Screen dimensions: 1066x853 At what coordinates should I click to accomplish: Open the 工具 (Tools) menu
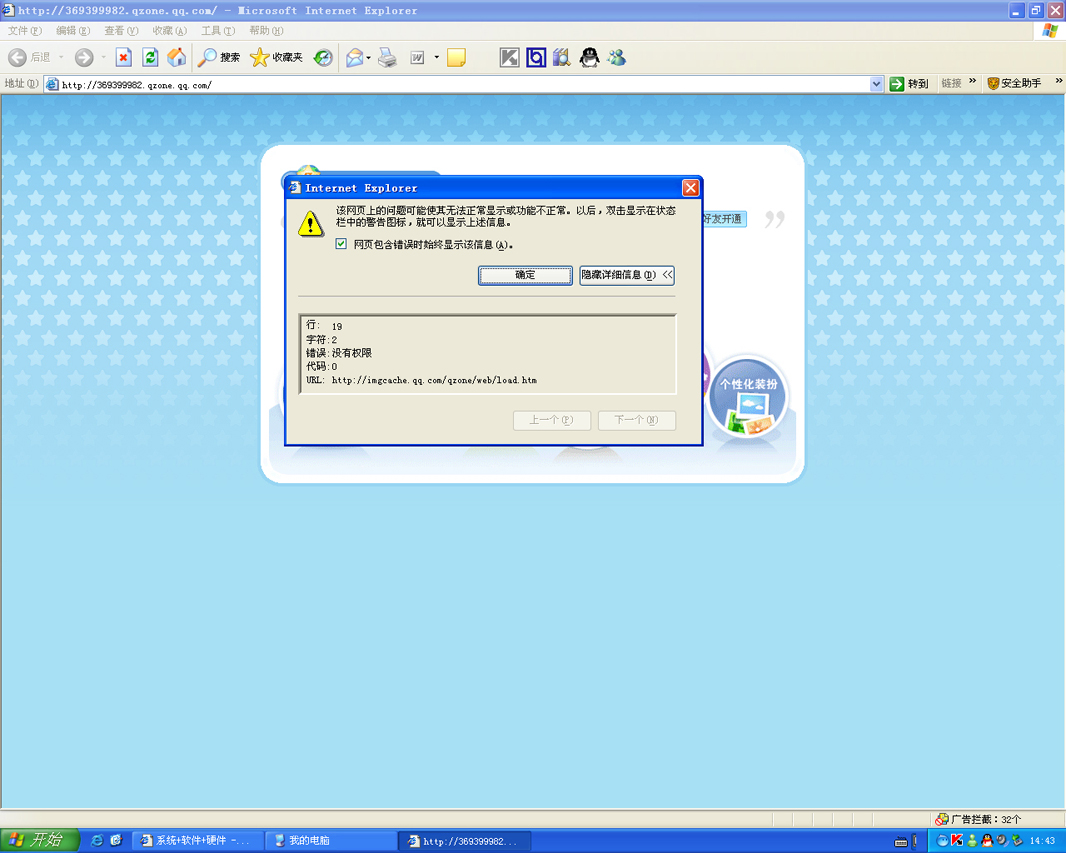[217, 31]
